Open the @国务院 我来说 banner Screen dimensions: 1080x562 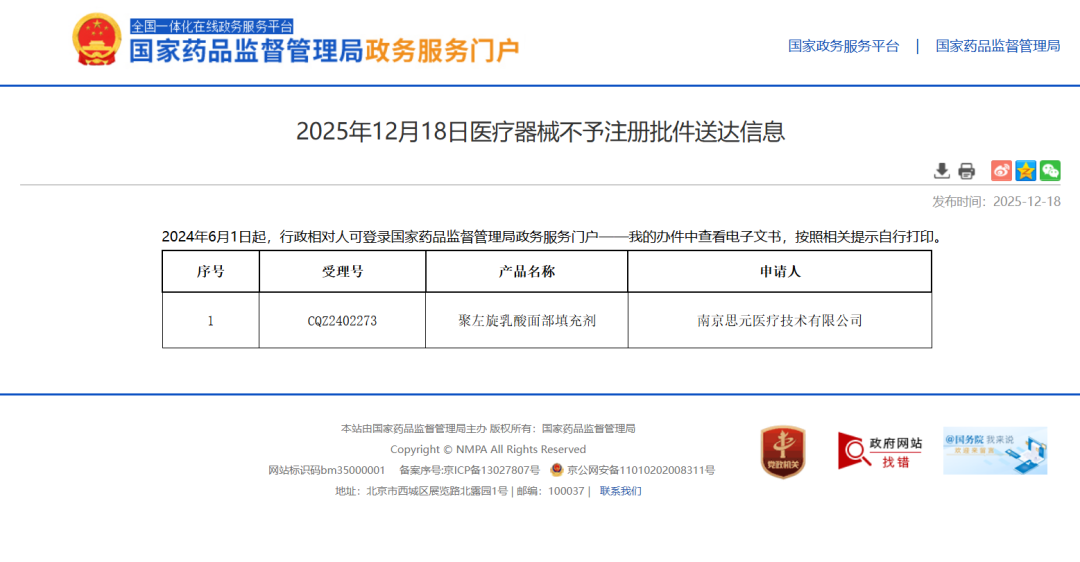995,451
